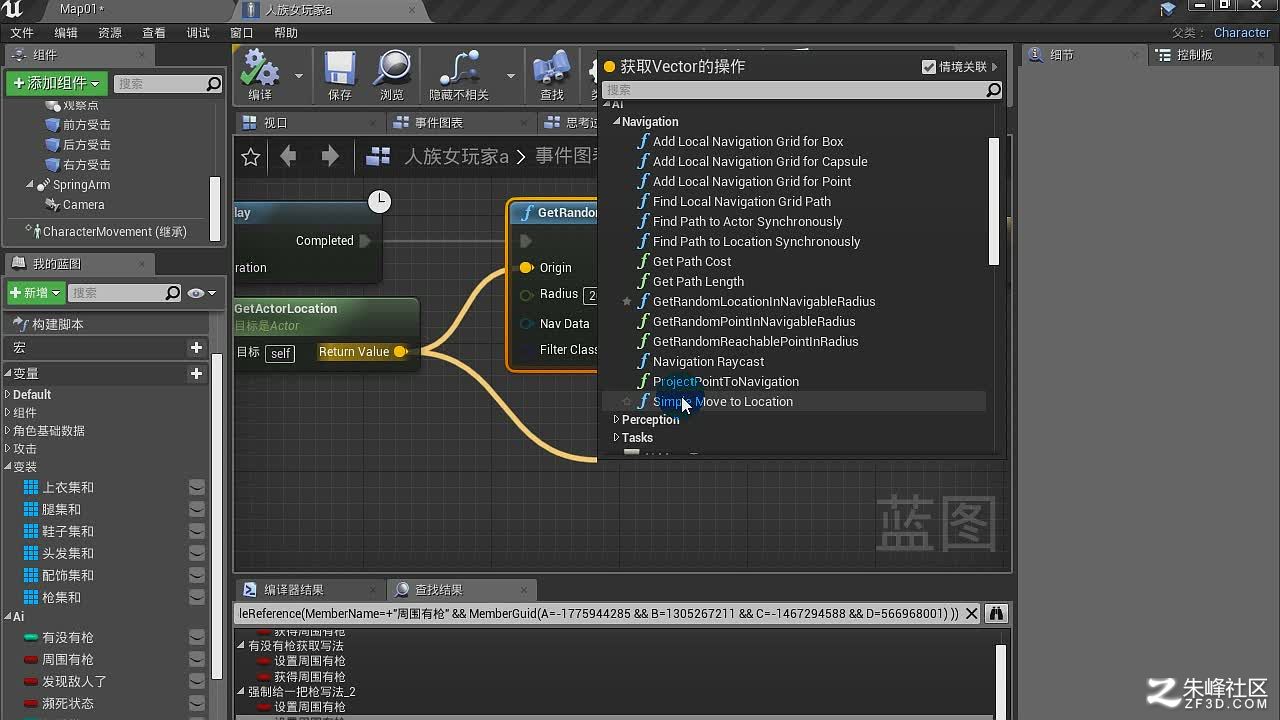Click the back navigation arrow in graph
This screenshot has height=720, width=1280.
click(x=288, y=156)
